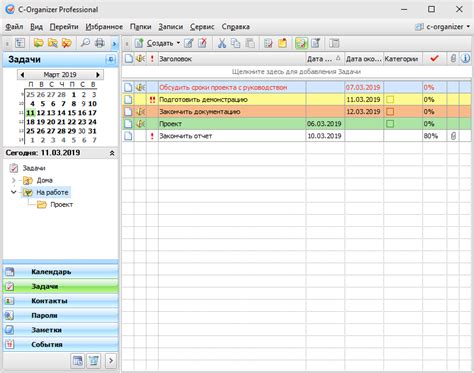Click the mark task completed icon
474x373 pixels.
268,43
